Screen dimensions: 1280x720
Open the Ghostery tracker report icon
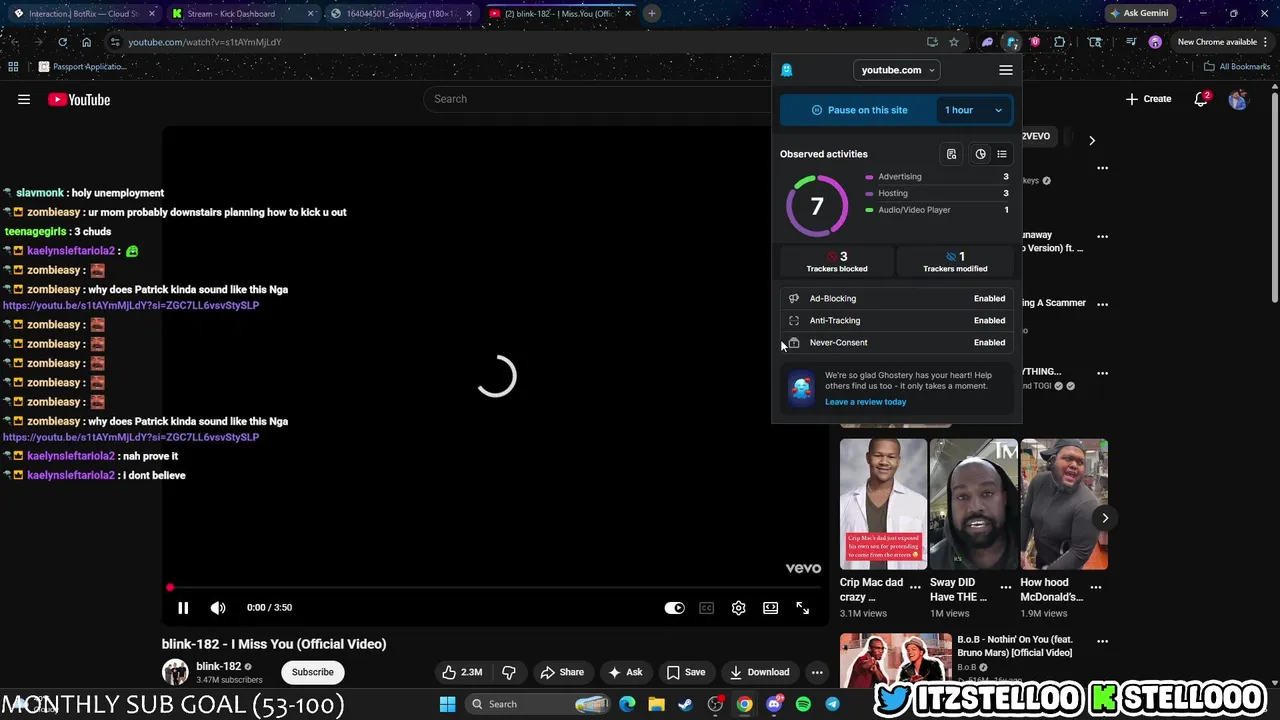951,154
